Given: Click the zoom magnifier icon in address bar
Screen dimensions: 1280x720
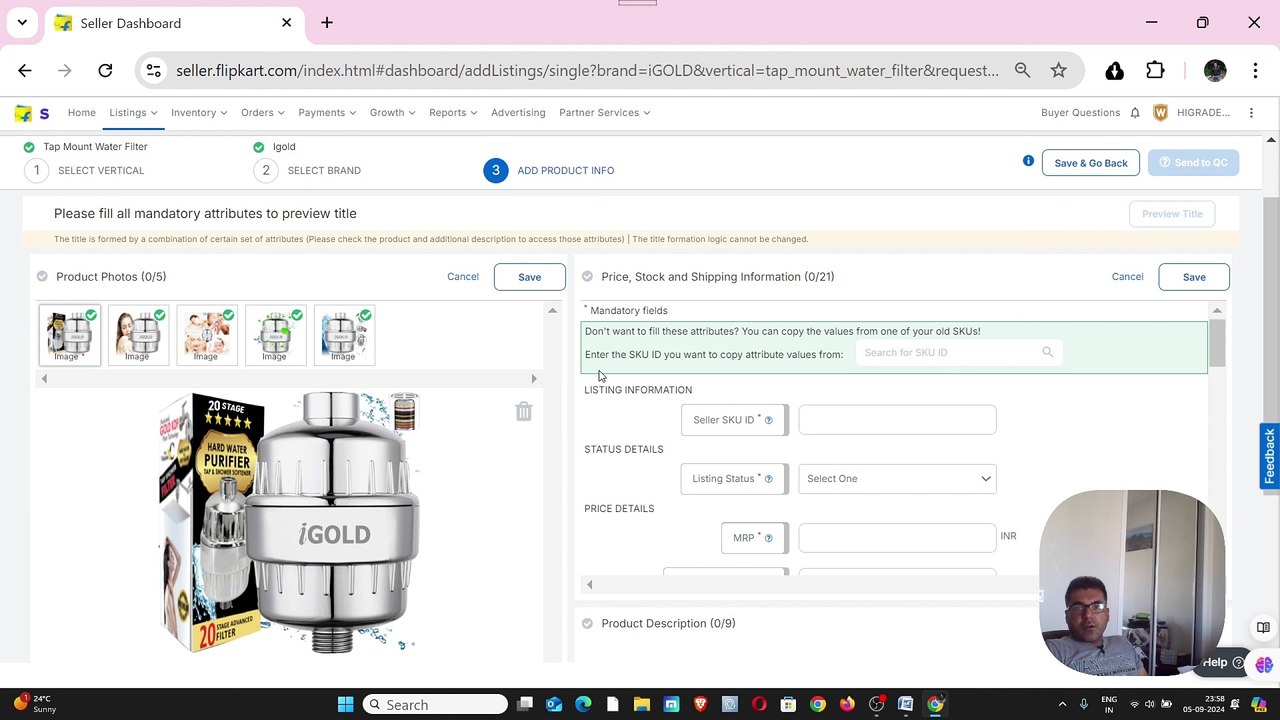Looking at the screenshot, I should pos(1022,70).
